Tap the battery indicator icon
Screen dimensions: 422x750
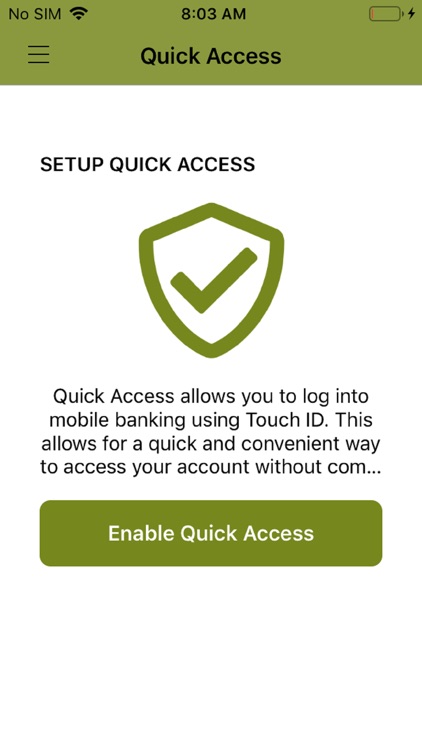[x=385, y=14]
